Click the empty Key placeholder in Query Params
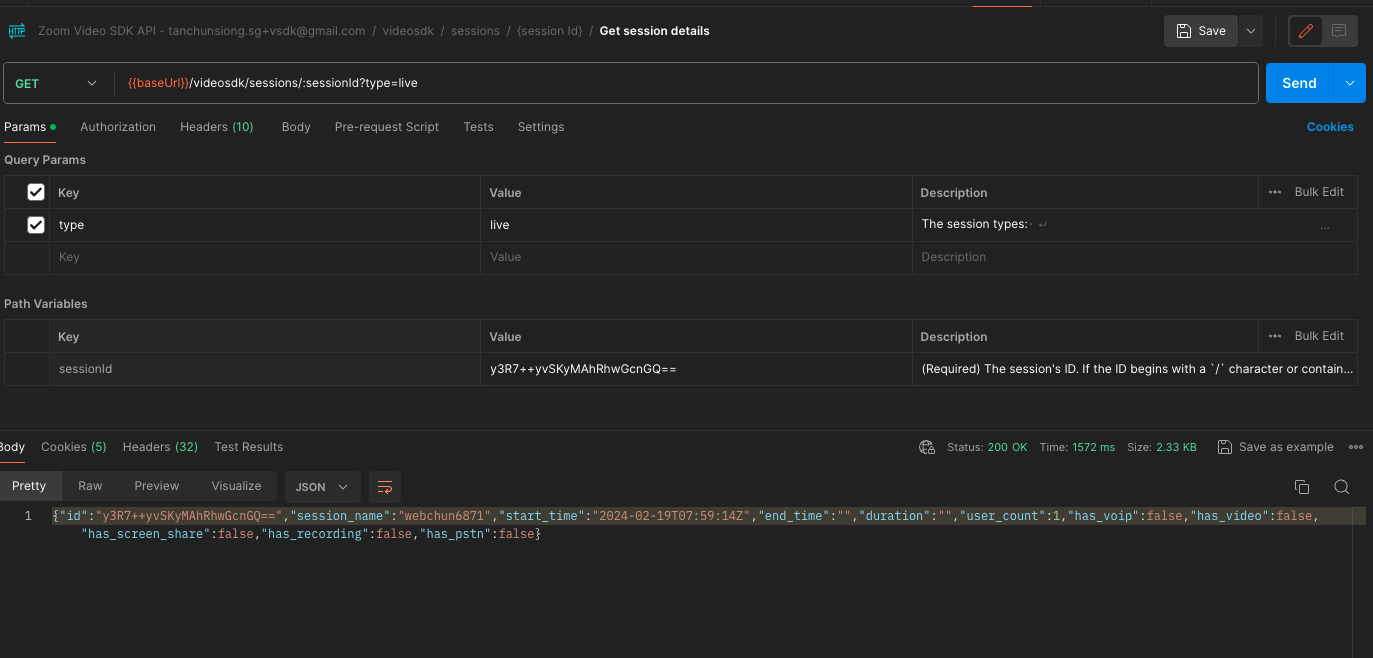 point(266,257)
